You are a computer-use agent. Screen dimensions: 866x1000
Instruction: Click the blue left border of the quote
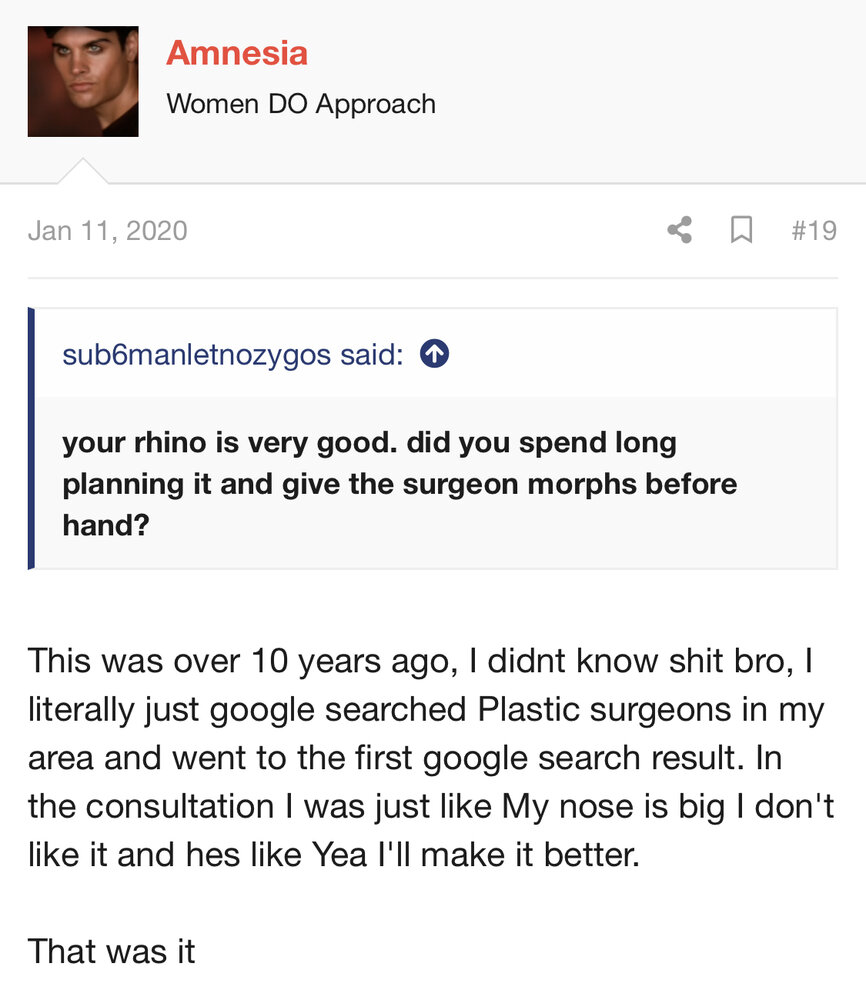coord(32,438)
